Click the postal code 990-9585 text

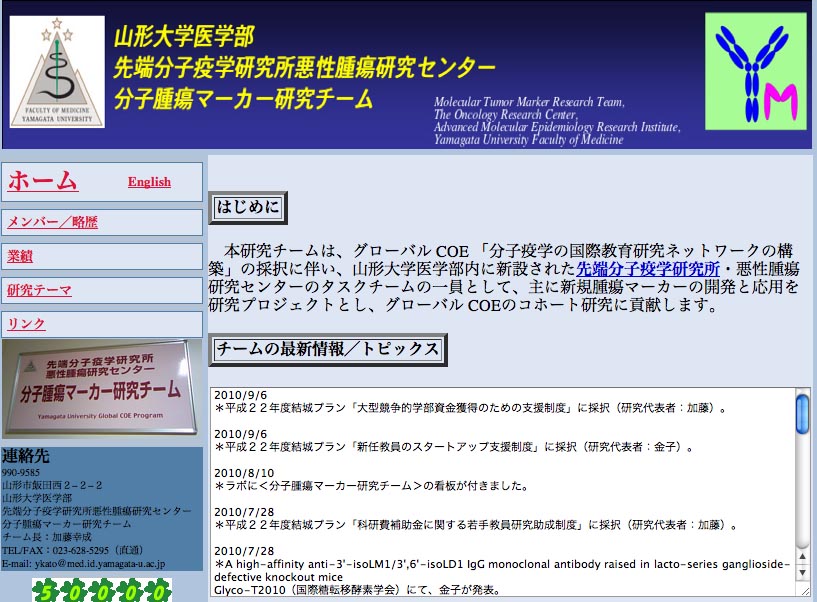(x=21, y=473)
